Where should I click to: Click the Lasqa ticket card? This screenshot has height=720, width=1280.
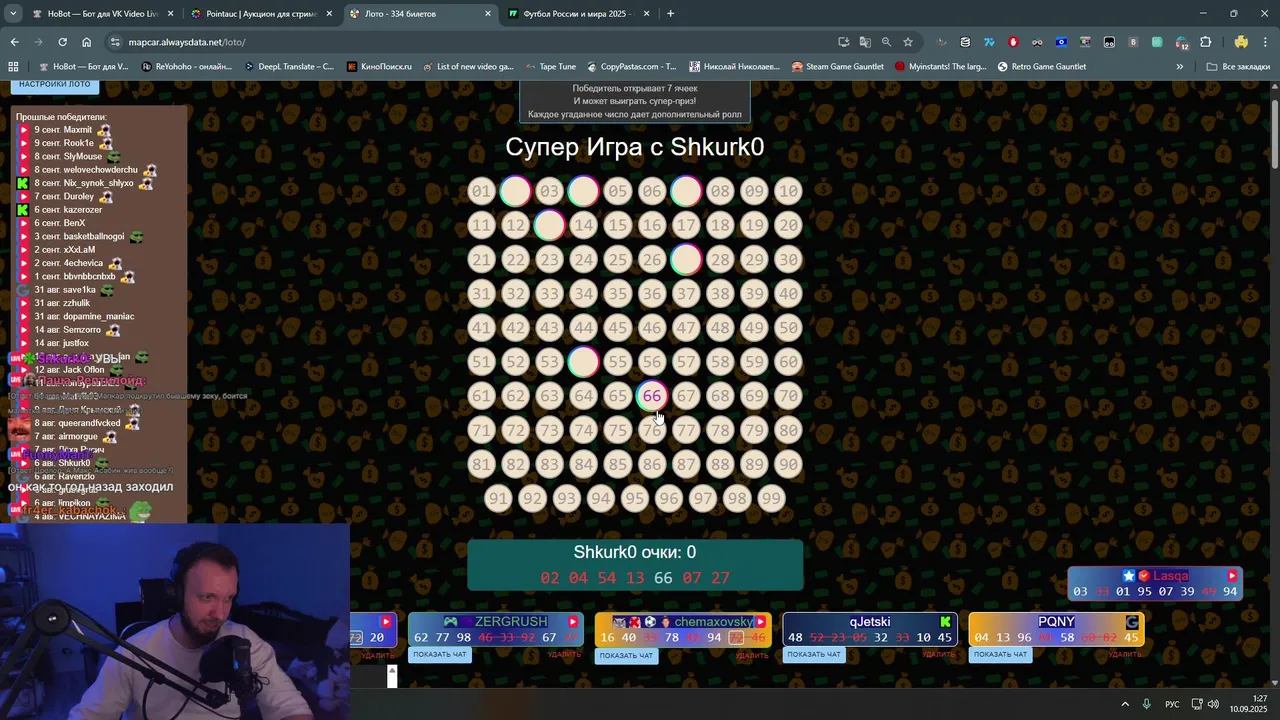[1155, 584]
